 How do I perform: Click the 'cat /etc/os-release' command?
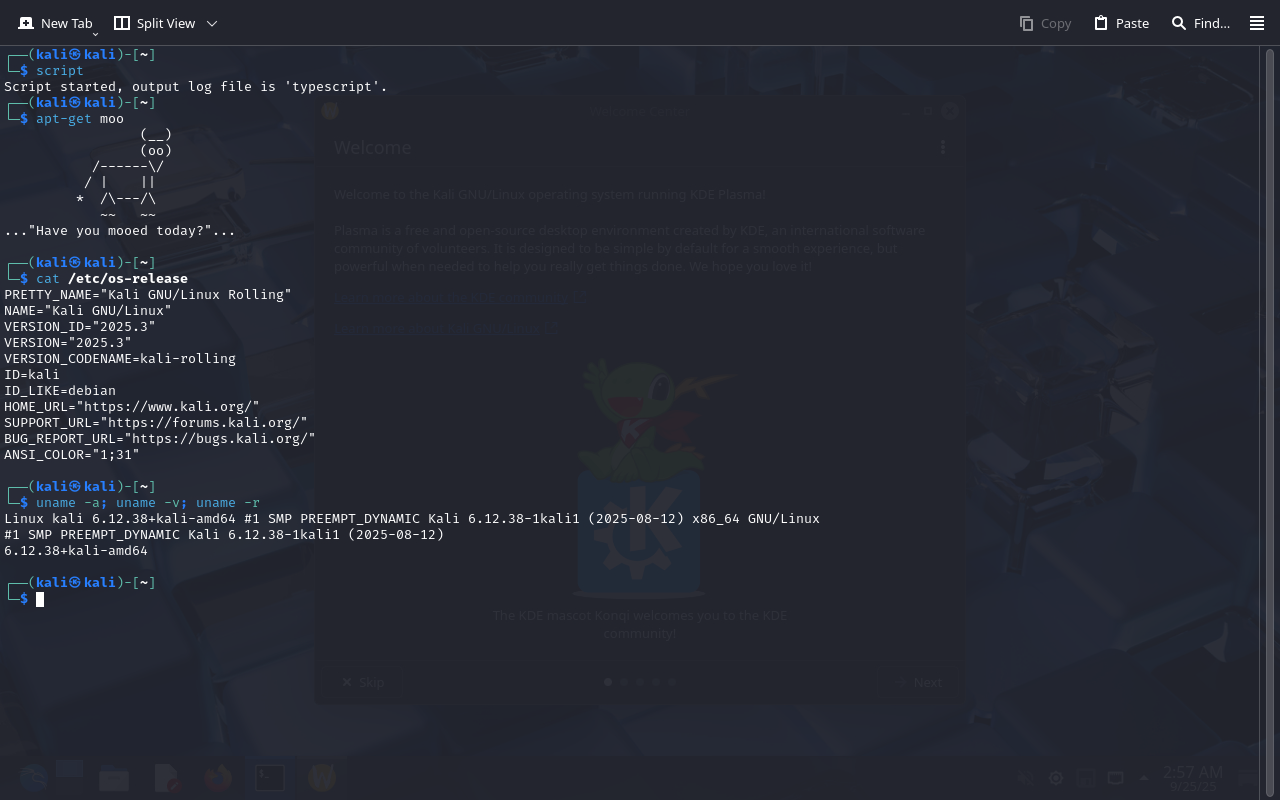tap(111, 278)
